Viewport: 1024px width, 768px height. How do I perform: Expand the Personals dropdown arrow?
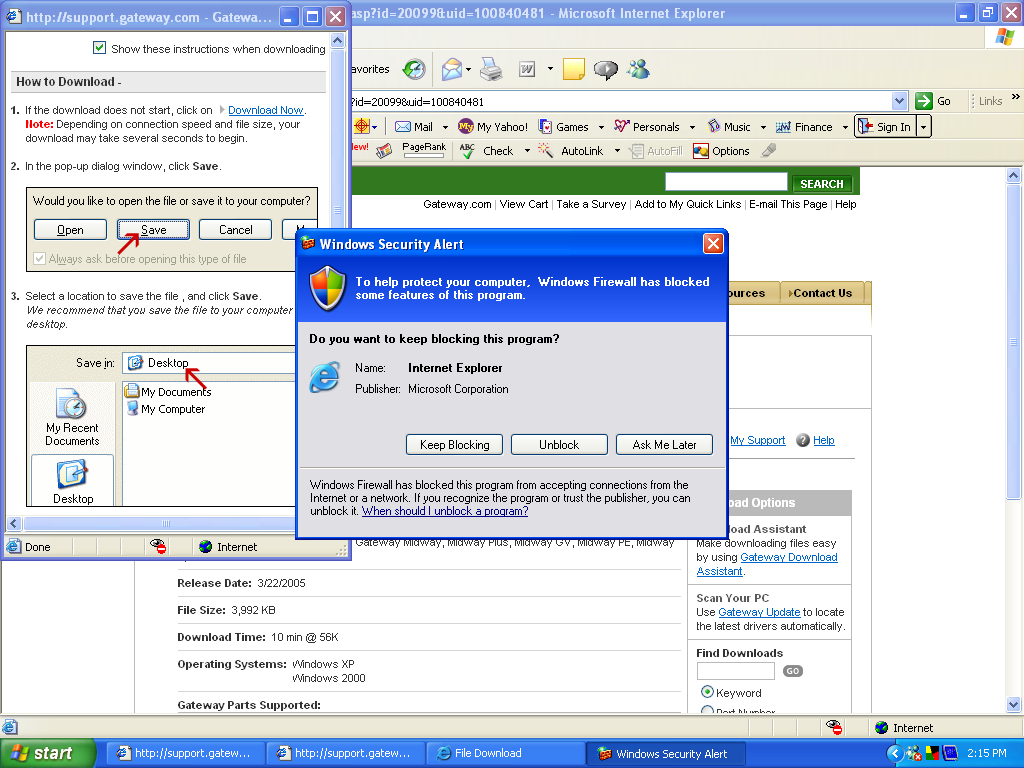692,127
